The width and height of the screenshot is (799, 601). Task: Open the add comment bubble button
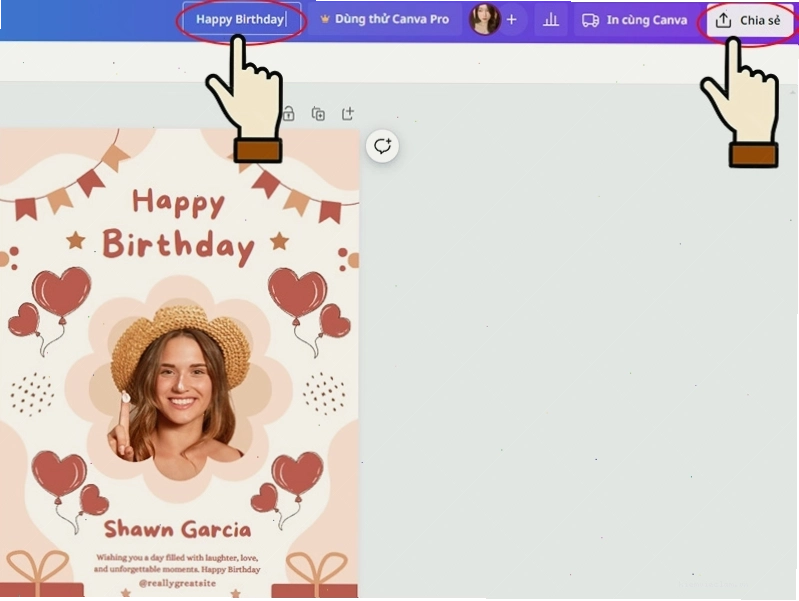[382, 146]
